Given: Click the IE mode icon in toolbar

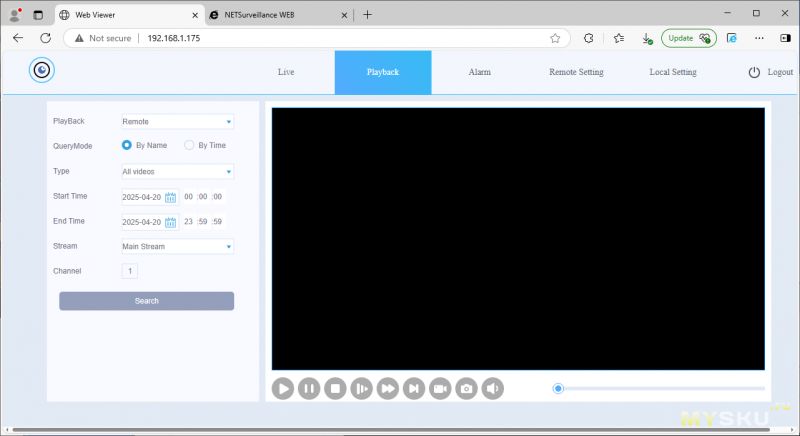Looking at the screenshot, I should click(x=732, y=38).
